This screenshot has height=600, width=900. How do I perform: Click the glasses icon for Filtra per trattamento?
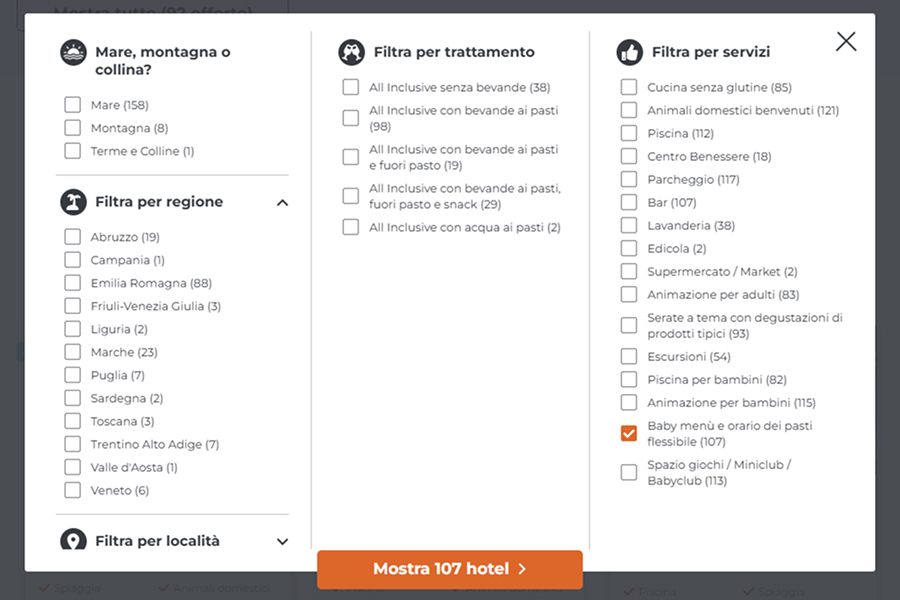(x=351, y=52)
